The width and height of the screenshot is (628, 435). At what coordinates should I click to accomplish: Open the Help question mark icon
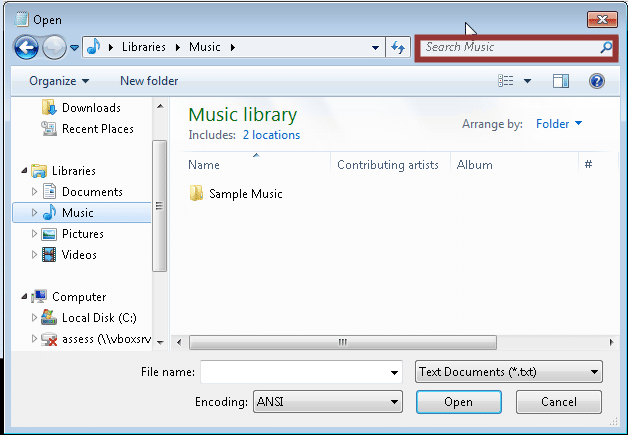pyautogui.click(x=596, y=81)
